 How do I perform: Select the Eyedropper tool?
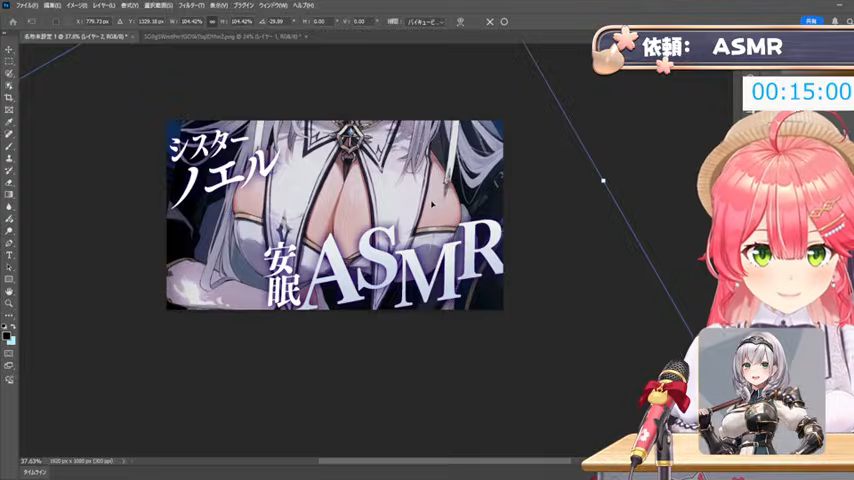[9, 122]
